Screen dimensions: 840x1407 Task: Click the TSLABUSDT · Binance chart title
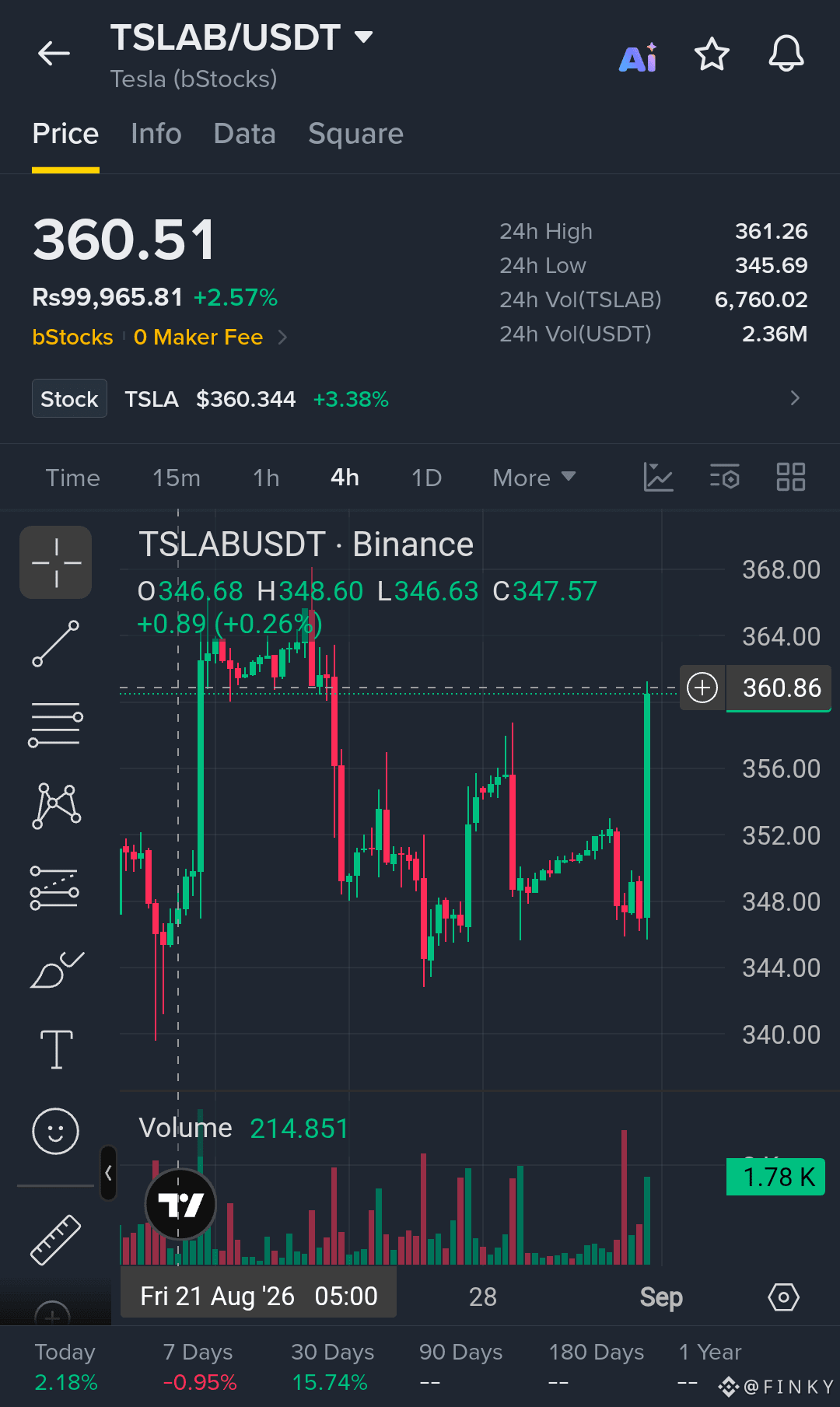tap(306, 544)
